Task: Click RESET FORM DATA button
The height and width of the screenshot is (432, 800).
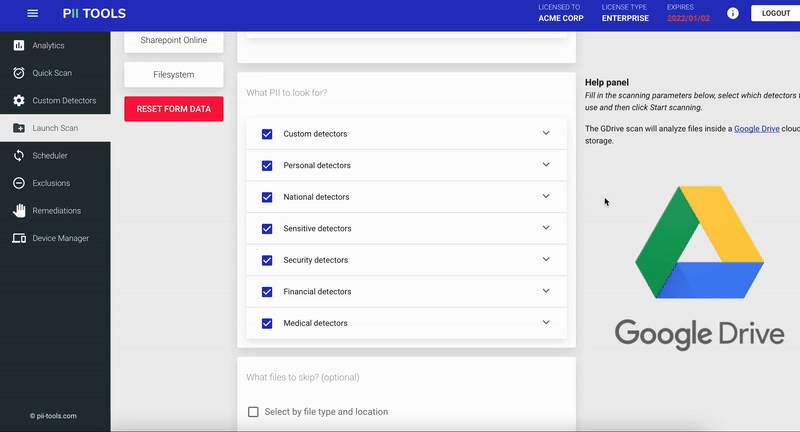Action: 173,109
